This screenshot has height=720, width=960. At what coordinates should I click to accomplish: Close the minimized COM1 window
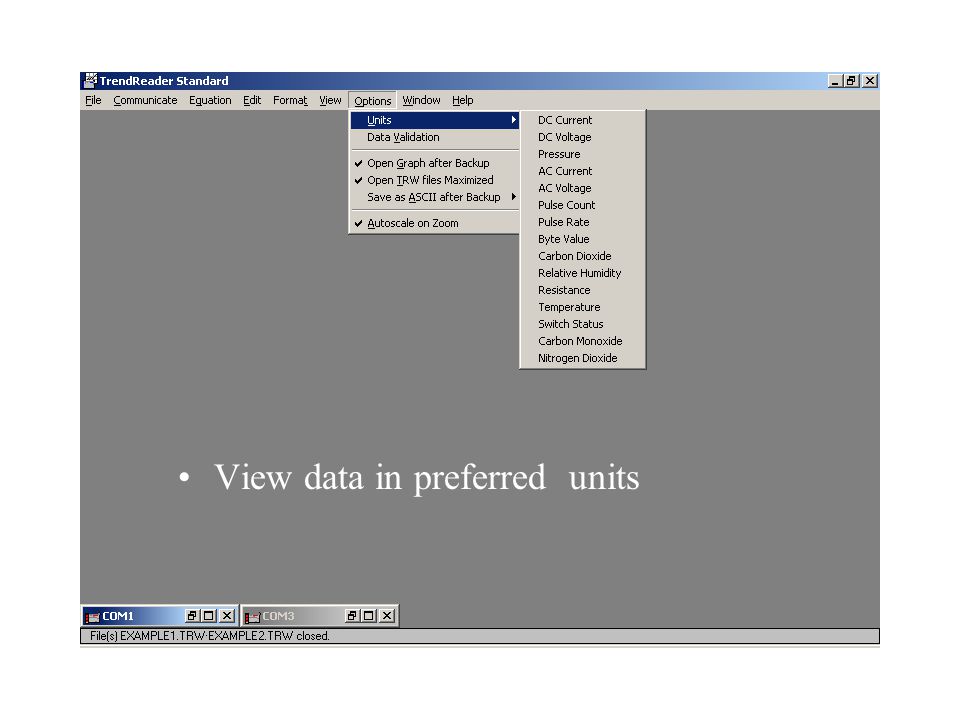coord(227,616)
